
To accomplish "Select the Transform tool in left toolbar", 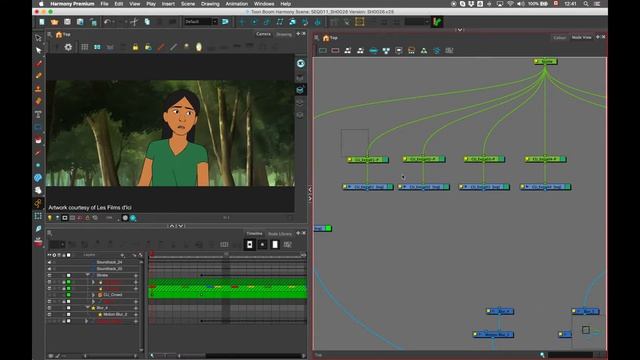I will tap(38, 38).
